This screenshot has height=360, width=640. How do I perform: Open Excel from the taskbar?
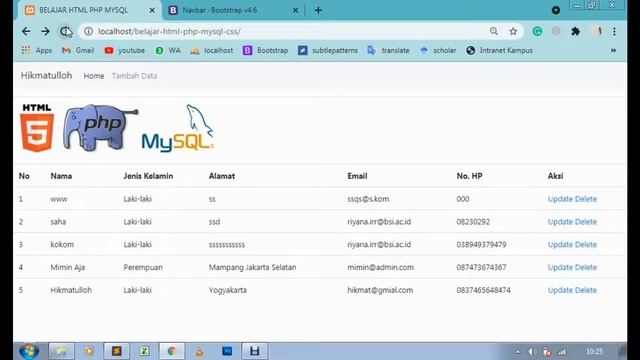144,351
